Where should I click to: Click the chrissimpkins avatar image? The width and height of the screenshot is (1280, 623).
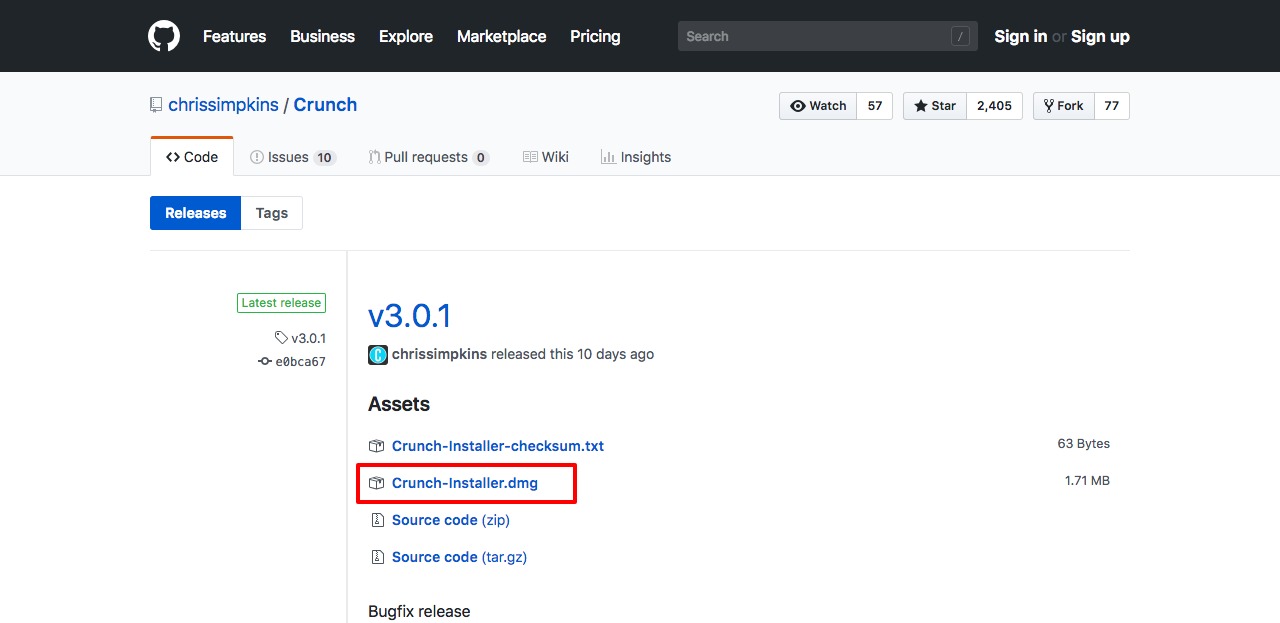point(378,354)
